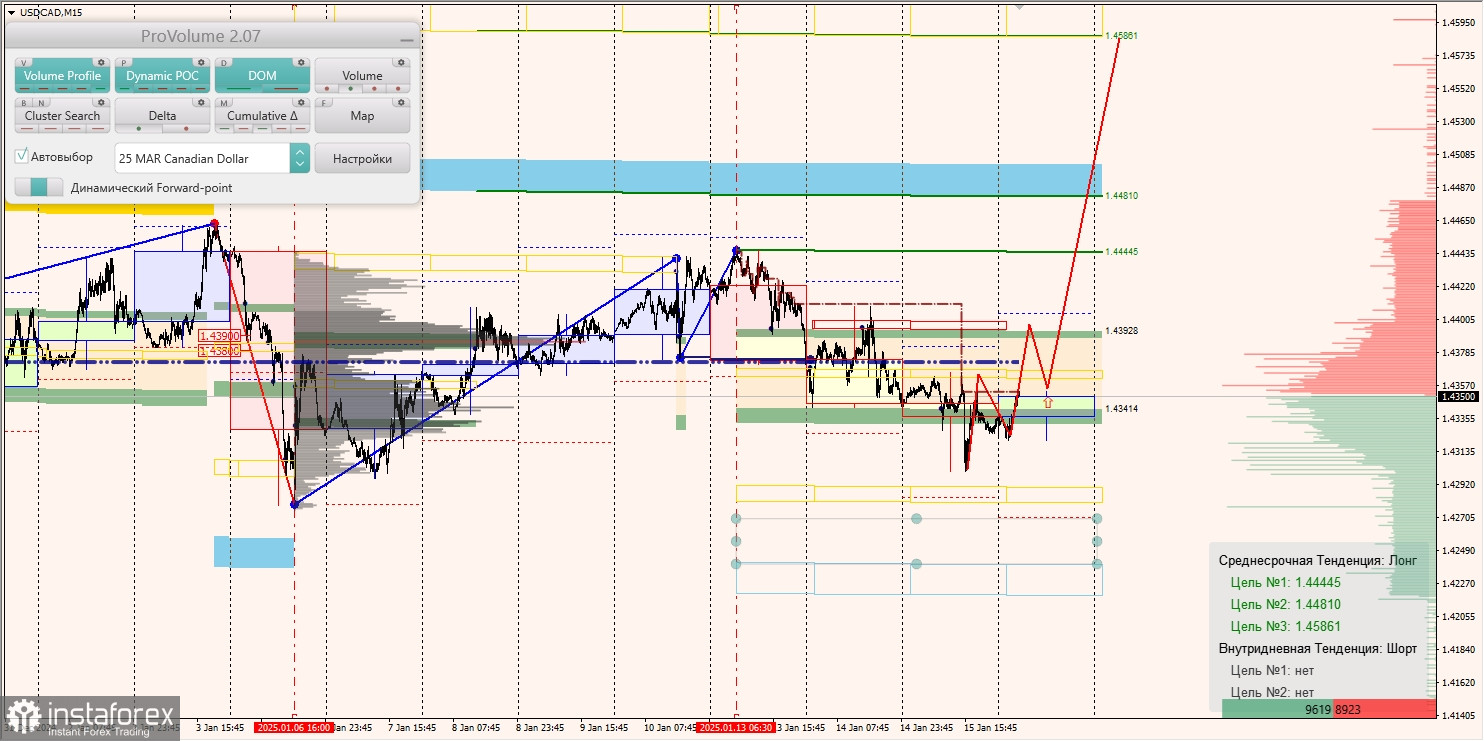Toggle the Cluster Search indicator
Image resolution: width=1484 pixels, height=741 pixels.
point(62,116)
